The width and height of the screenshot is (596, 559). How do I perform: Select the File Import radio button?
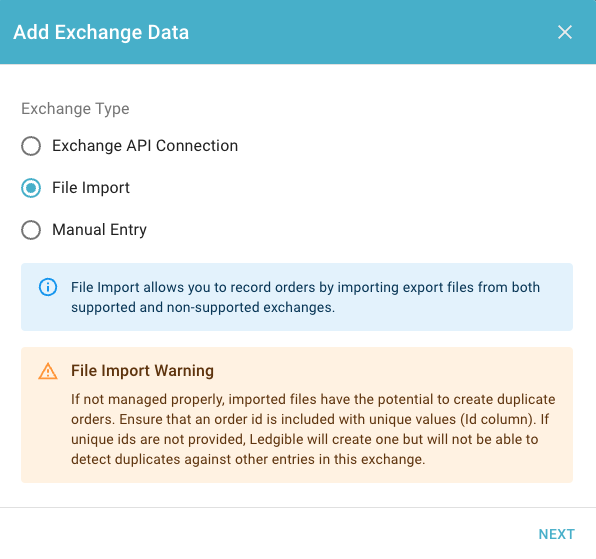[x=31, y=188]
